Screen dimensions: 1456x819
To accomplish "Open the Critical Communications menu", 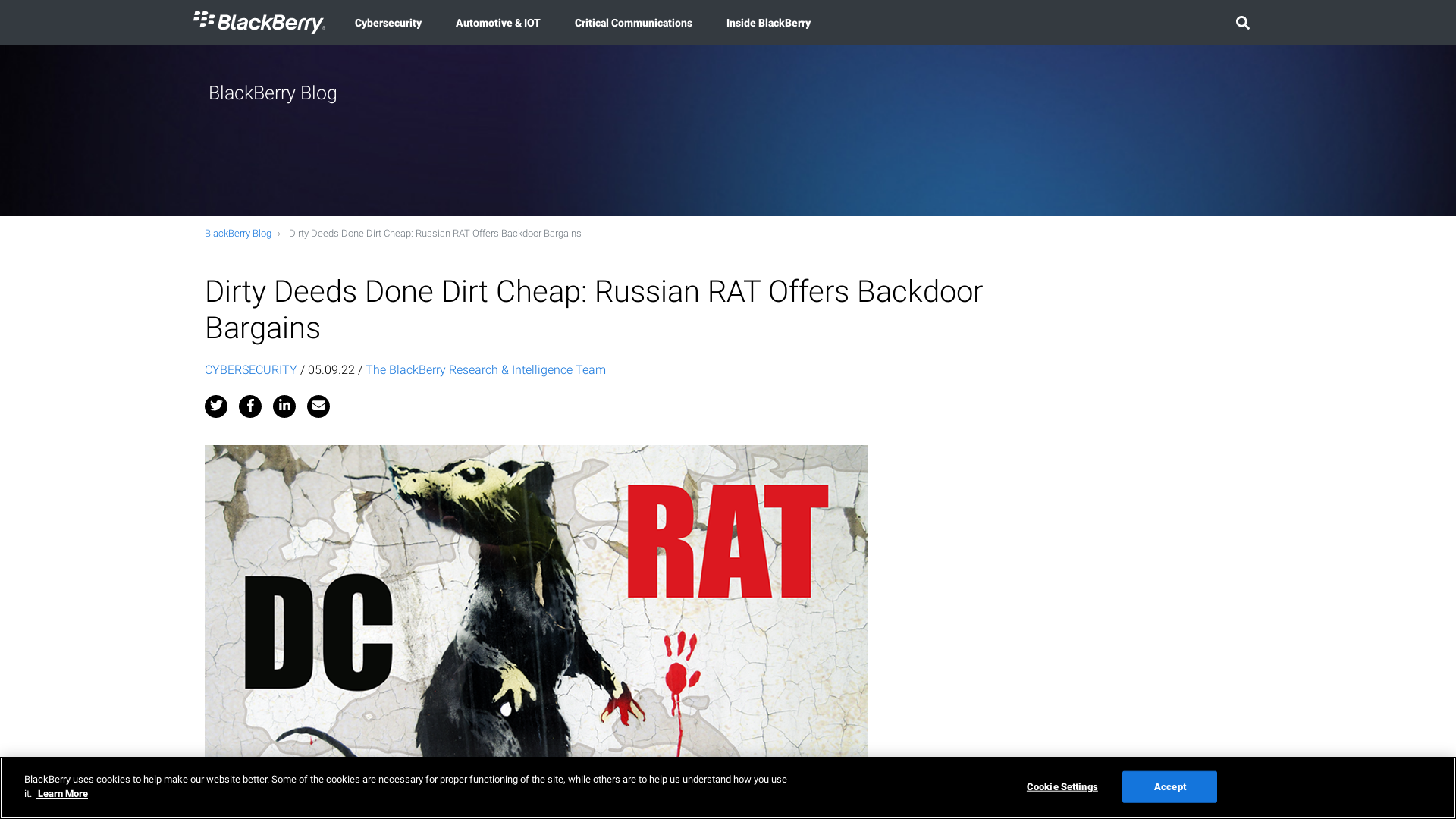I will point(633,23).
